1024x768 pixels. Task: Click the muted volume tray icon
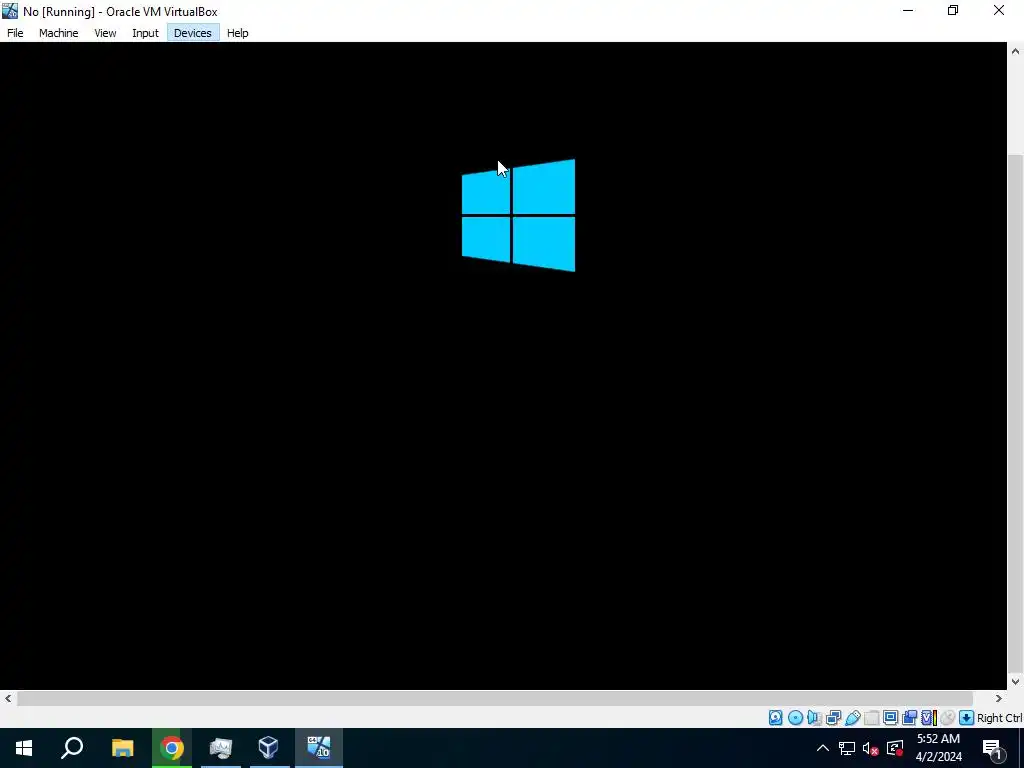(871, 748)
